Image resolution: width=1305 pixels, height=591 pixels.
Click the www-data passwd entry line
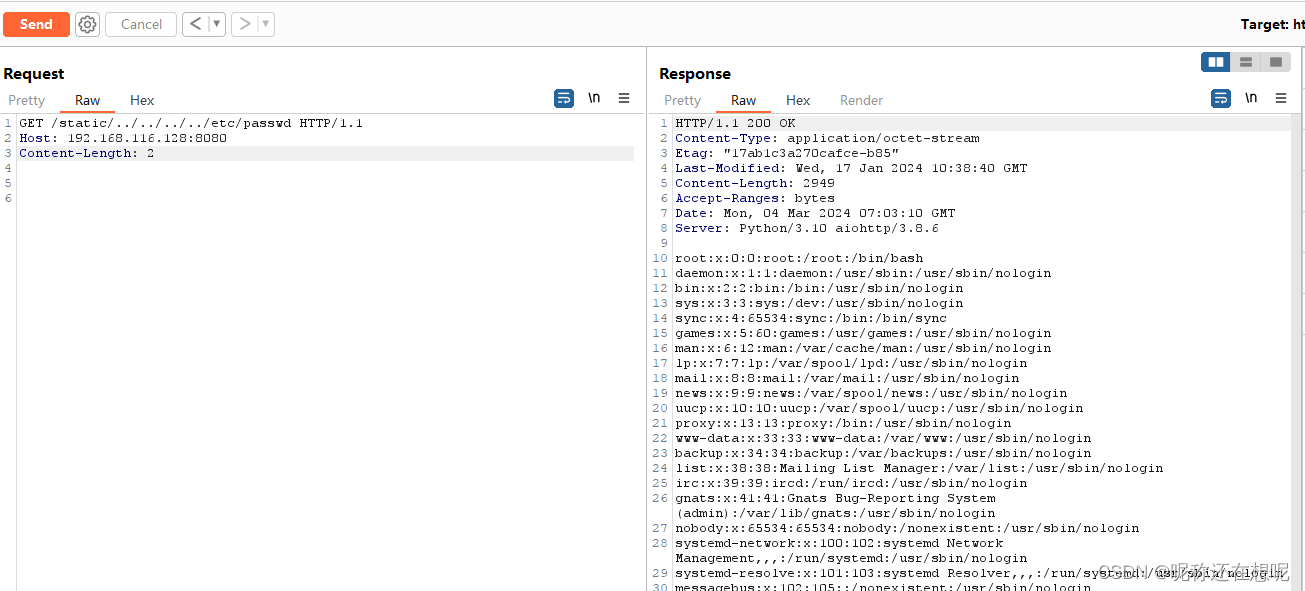point(883,439)
